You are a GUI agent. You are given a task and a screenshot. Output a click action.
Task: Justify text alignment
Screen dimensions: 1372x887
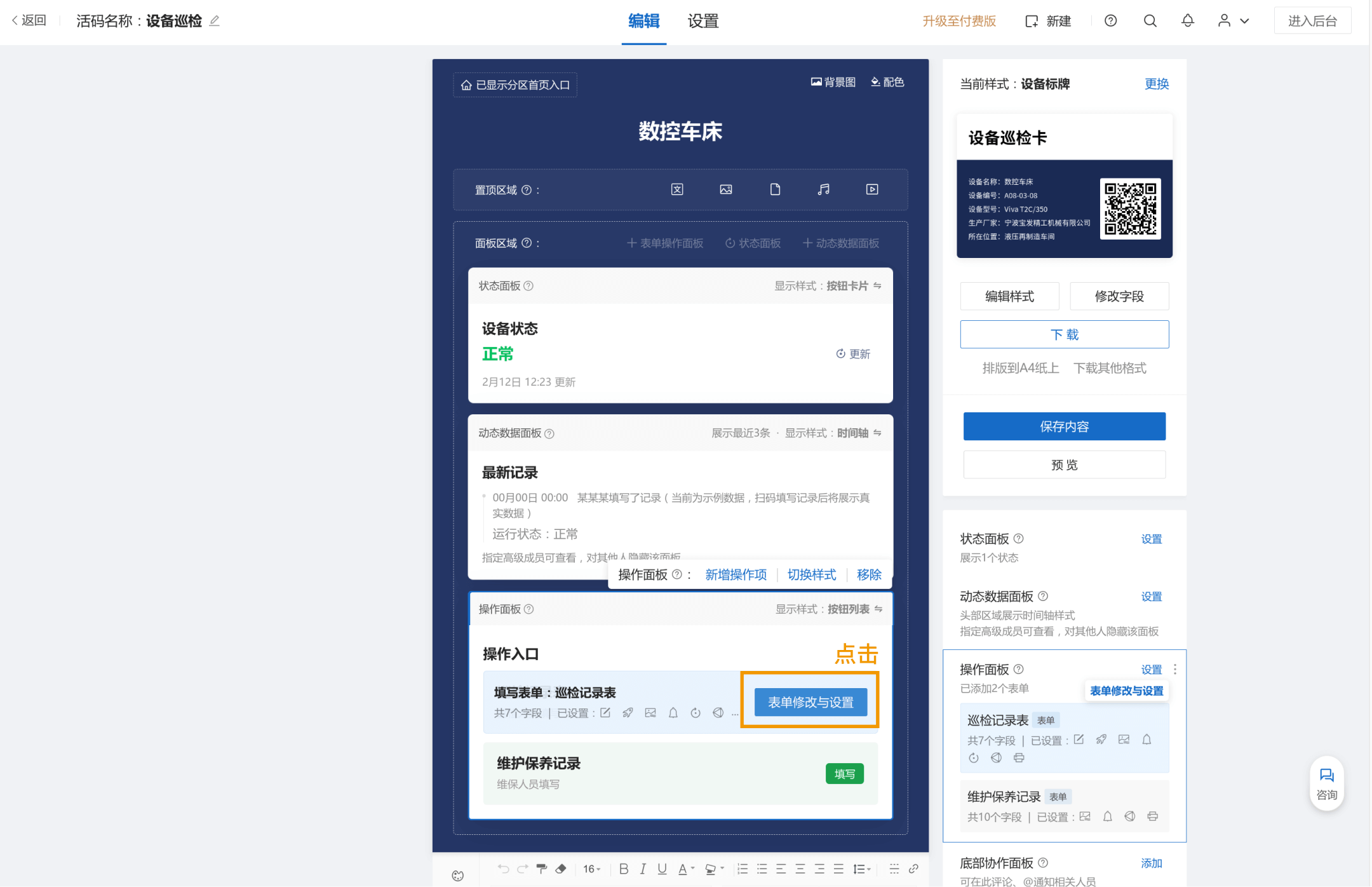click(x=838, y=869)
